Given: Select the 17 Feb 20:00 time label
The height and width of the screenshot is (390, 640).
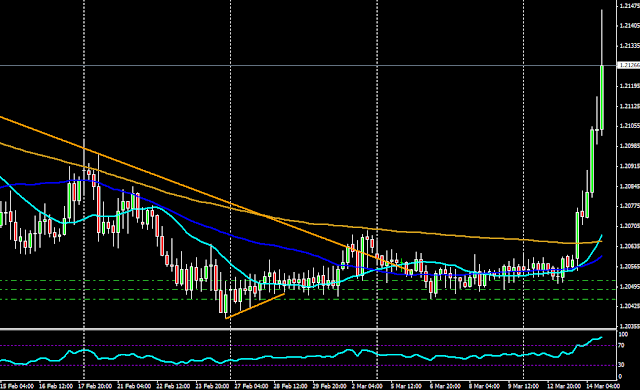Looking at the screenshot, I should pyautogui.click(x=95, y=386).
